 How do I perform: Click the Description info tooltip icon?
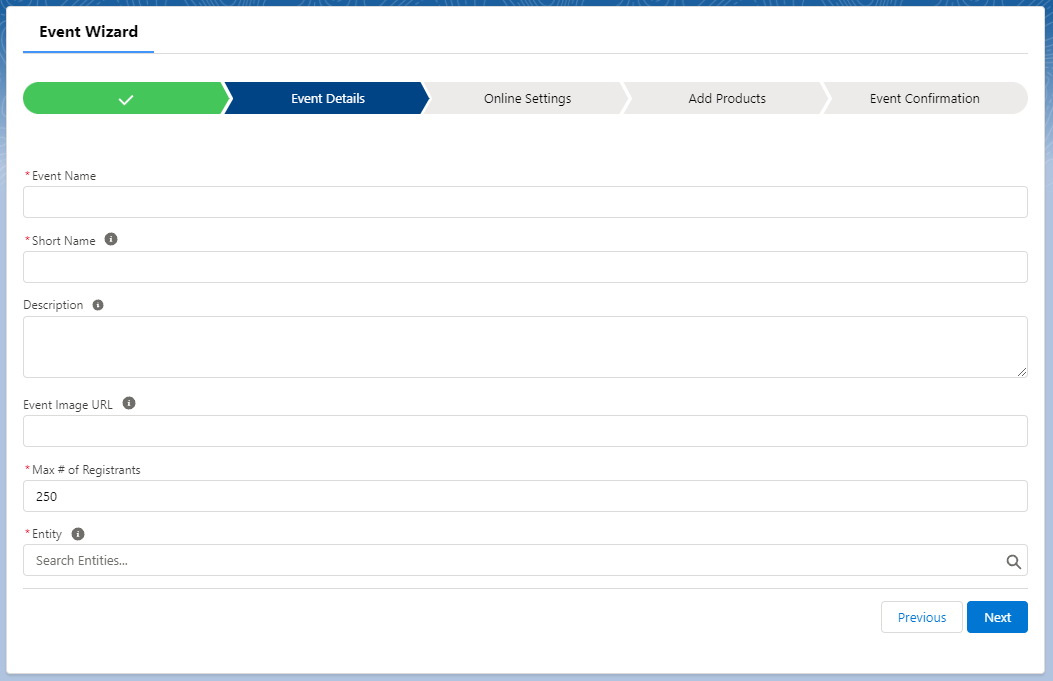[x=98, y=305]
